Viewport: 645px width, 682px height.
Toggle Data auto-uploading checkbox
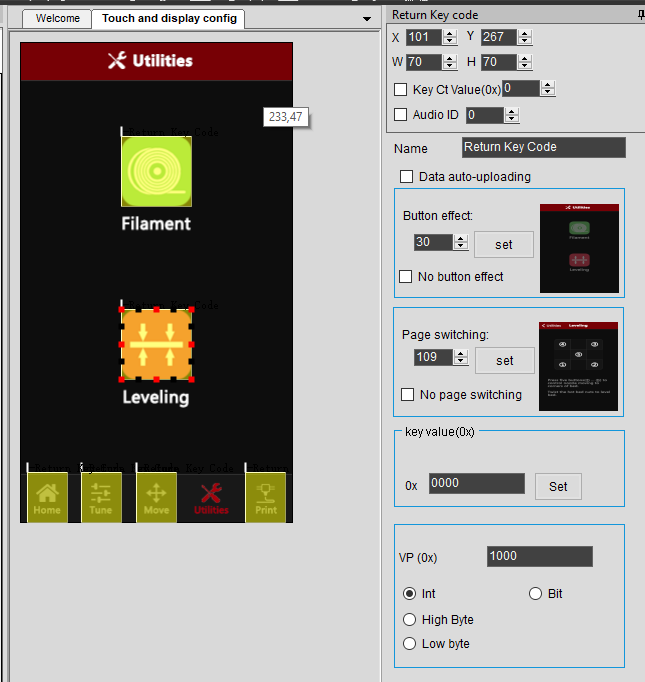(407, 177)
